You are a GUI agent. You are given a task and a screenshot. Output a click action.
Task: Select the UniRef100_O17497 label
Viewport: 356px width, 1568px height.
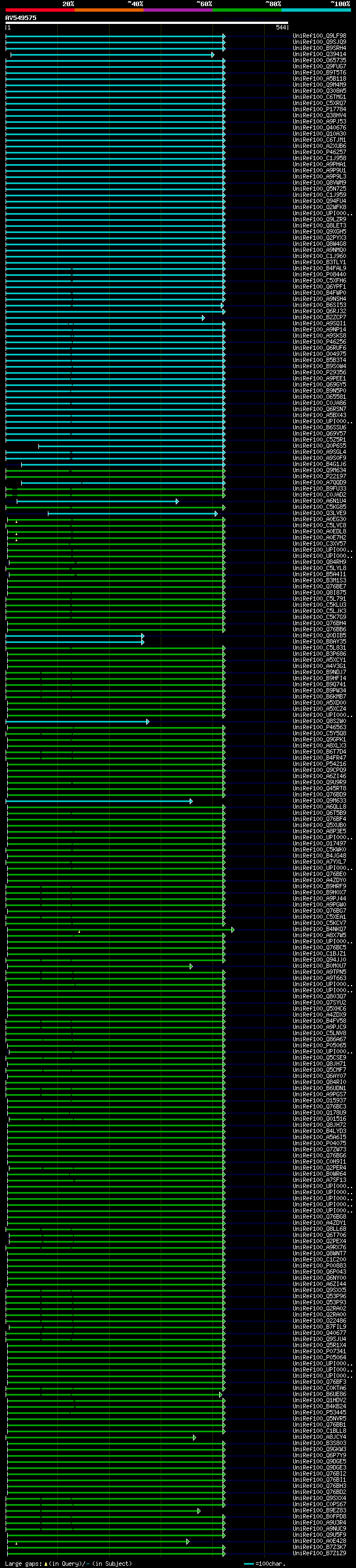coord(319,844)
